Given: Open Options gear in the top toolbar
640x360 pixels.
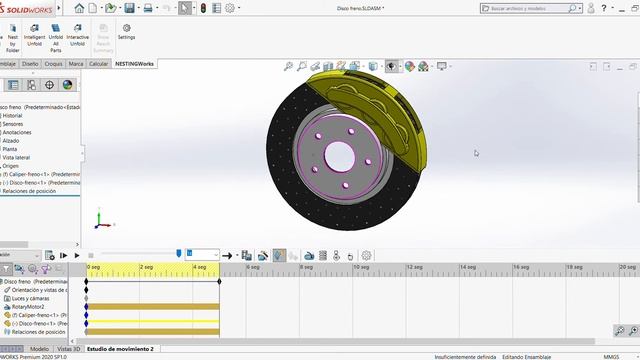Looking at the screenshot, I should point(230,8).
